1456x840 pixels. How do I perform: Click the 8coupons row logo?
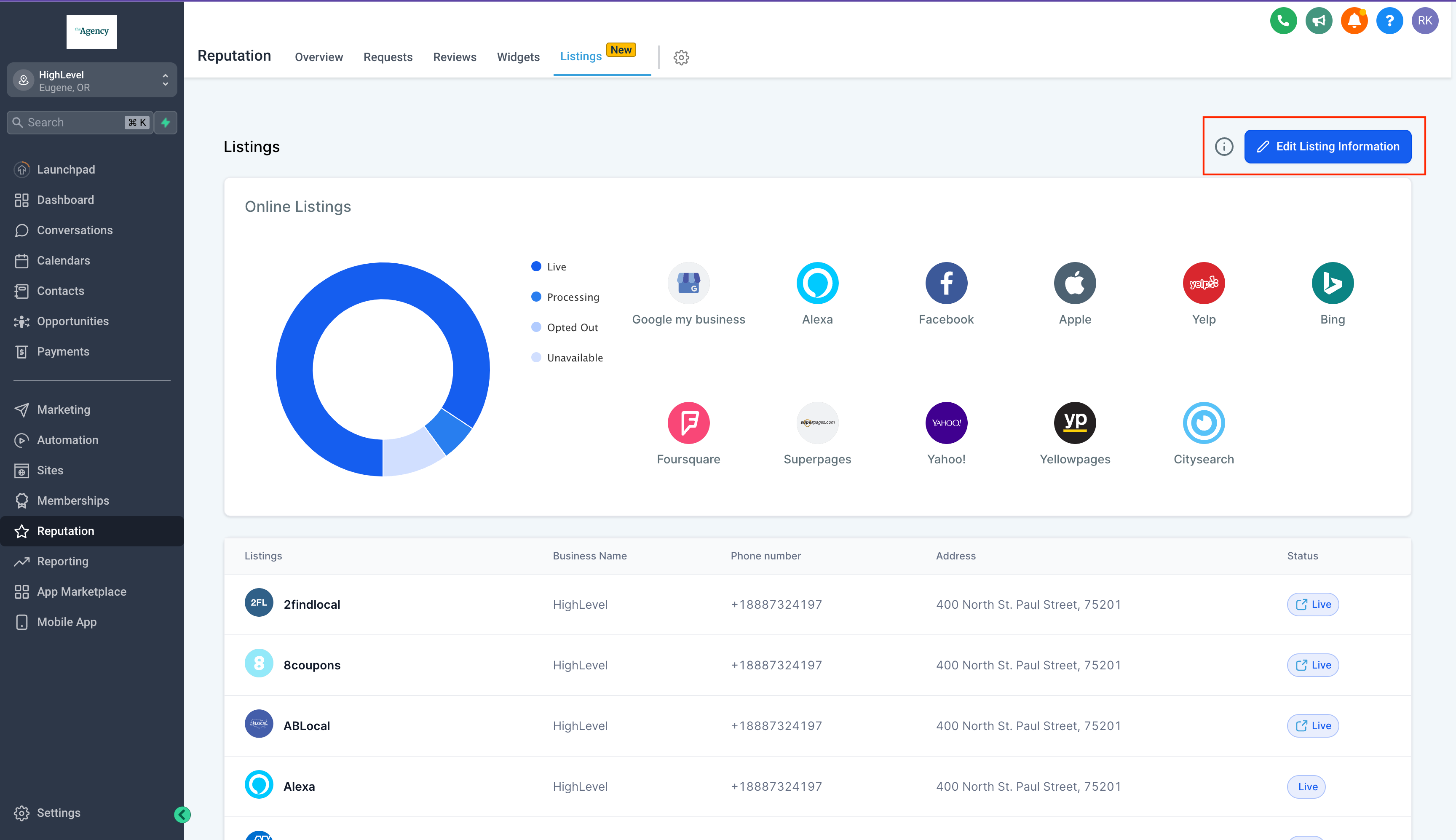259,663
